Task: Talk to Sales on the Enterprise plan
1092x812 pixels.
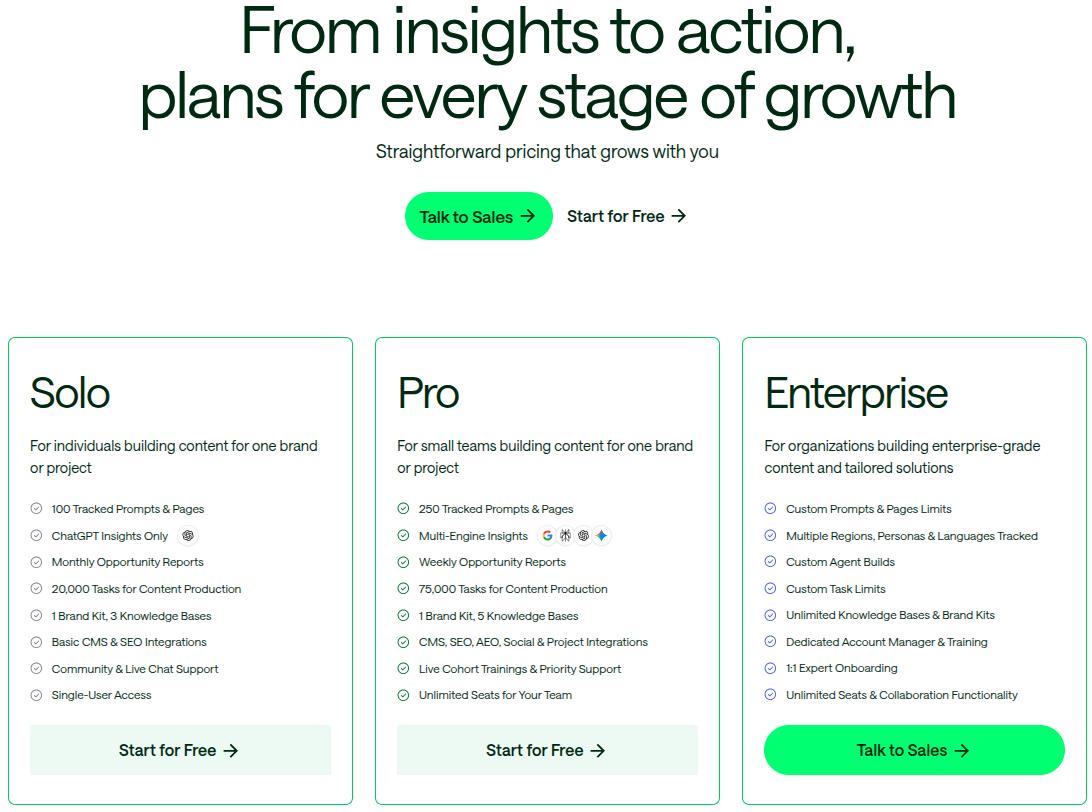Action: [x=914, y=750]
